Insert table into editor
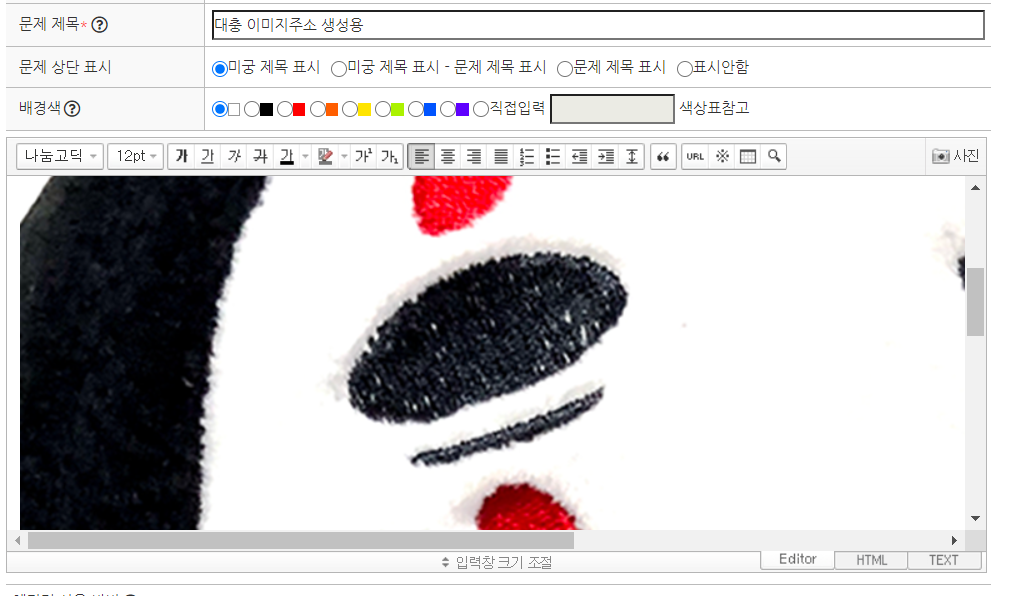The image size is (1021, 596). tap(748, 156)
